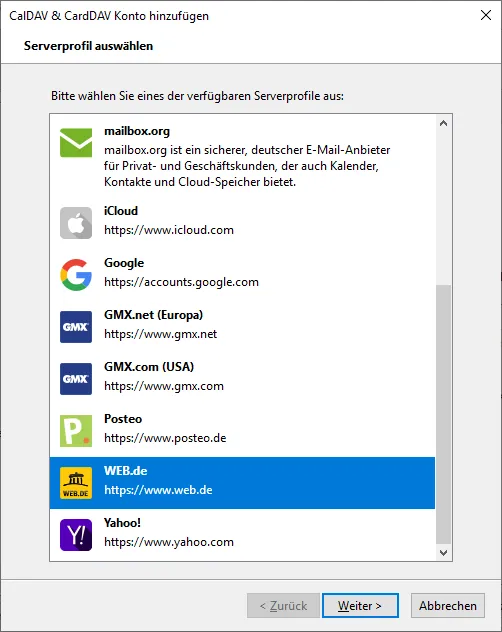Pick the GMX.net (Europa) icon
Viewport: 502px width, 632px height.
click(x=76, y=327)
